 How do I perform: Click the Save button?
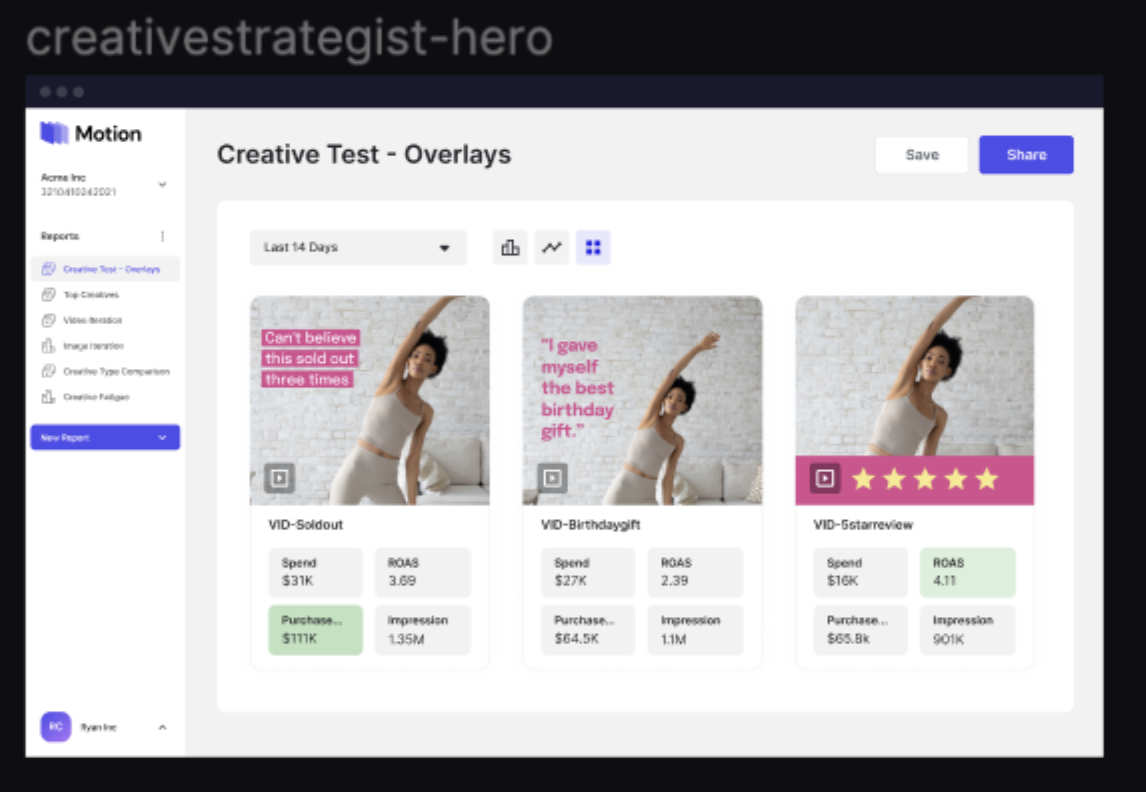921,155
